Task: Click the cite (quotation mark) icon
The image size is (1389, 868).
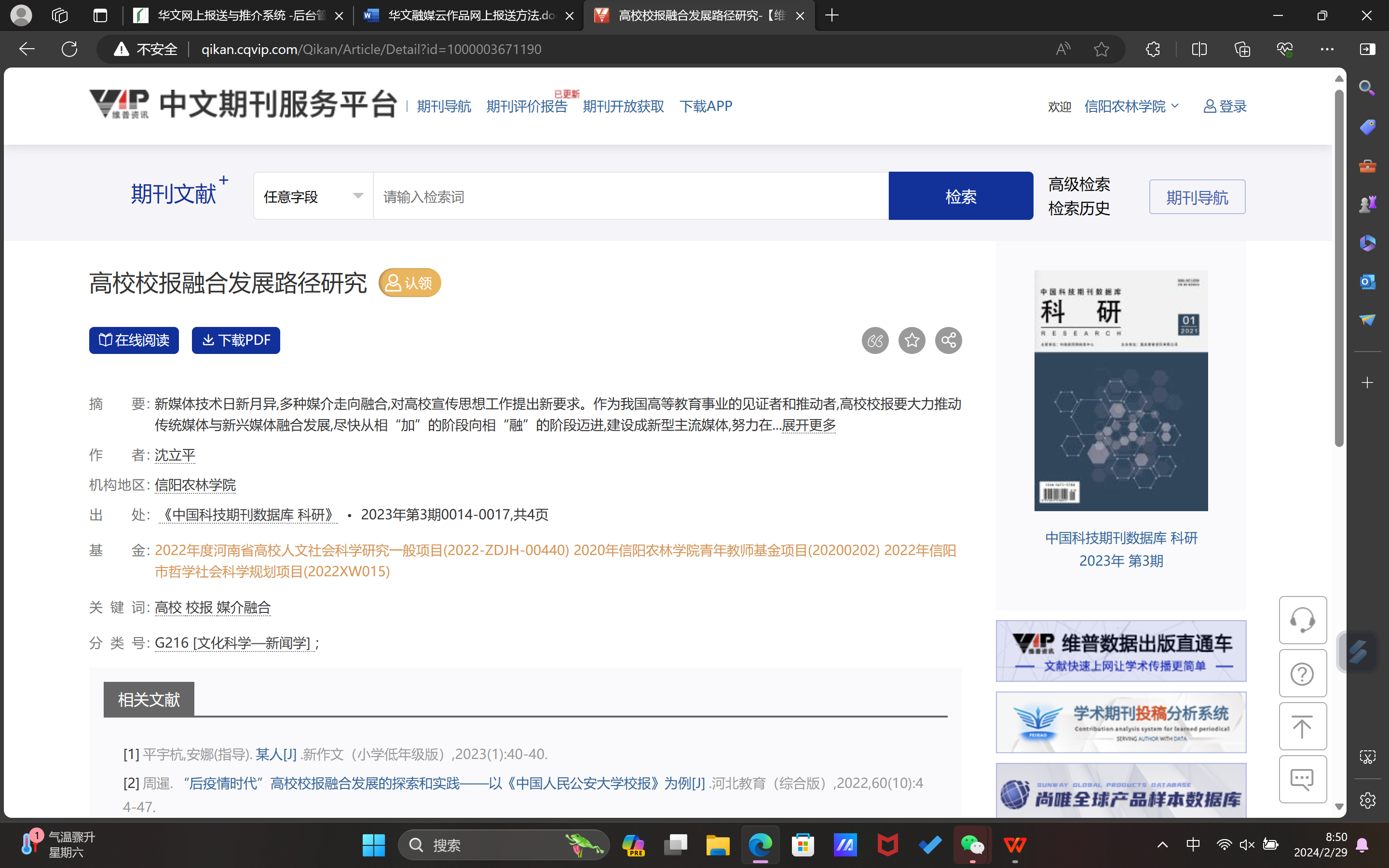Action: coord(875,340)
